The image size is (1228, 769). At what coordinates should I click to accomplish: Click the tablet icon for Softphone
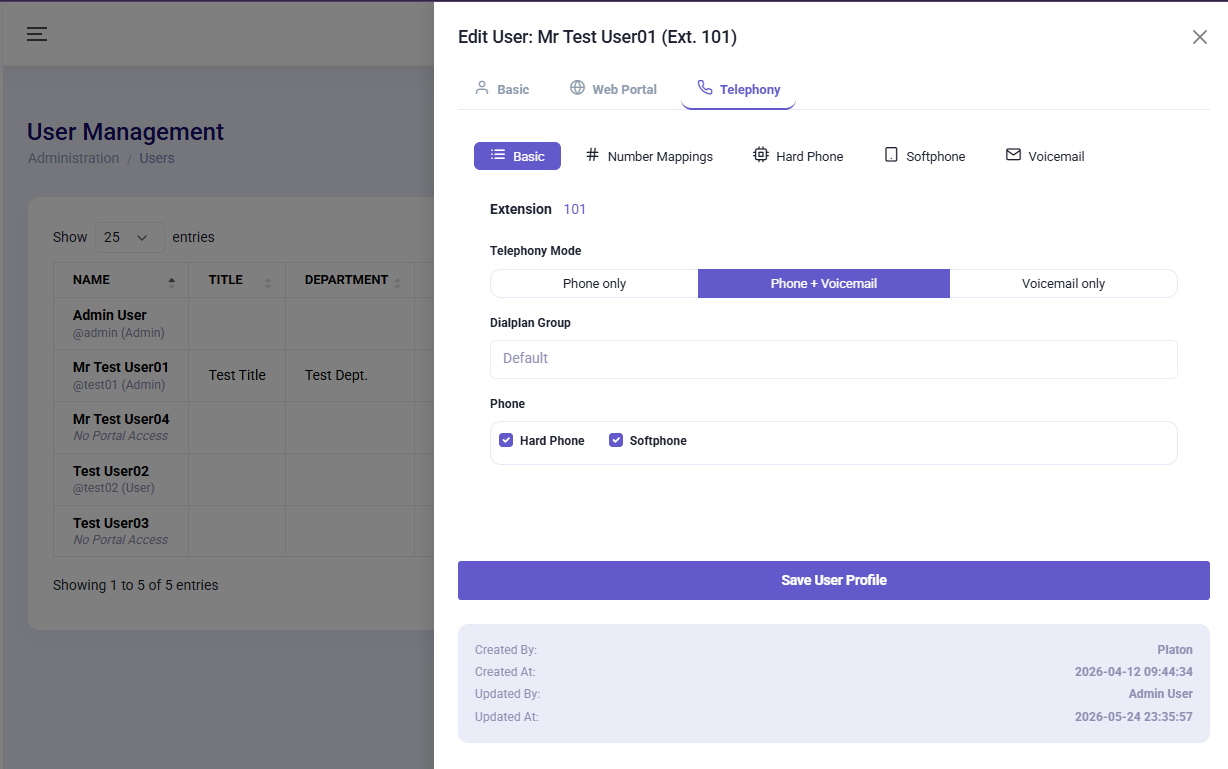(891, 155)
